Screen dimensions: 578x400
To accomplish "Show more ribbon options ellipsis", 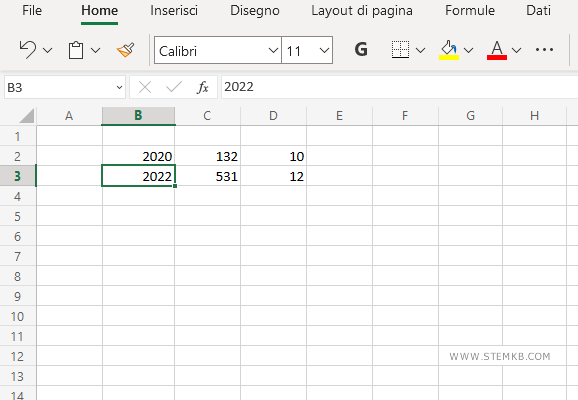I will pos(544,49).
